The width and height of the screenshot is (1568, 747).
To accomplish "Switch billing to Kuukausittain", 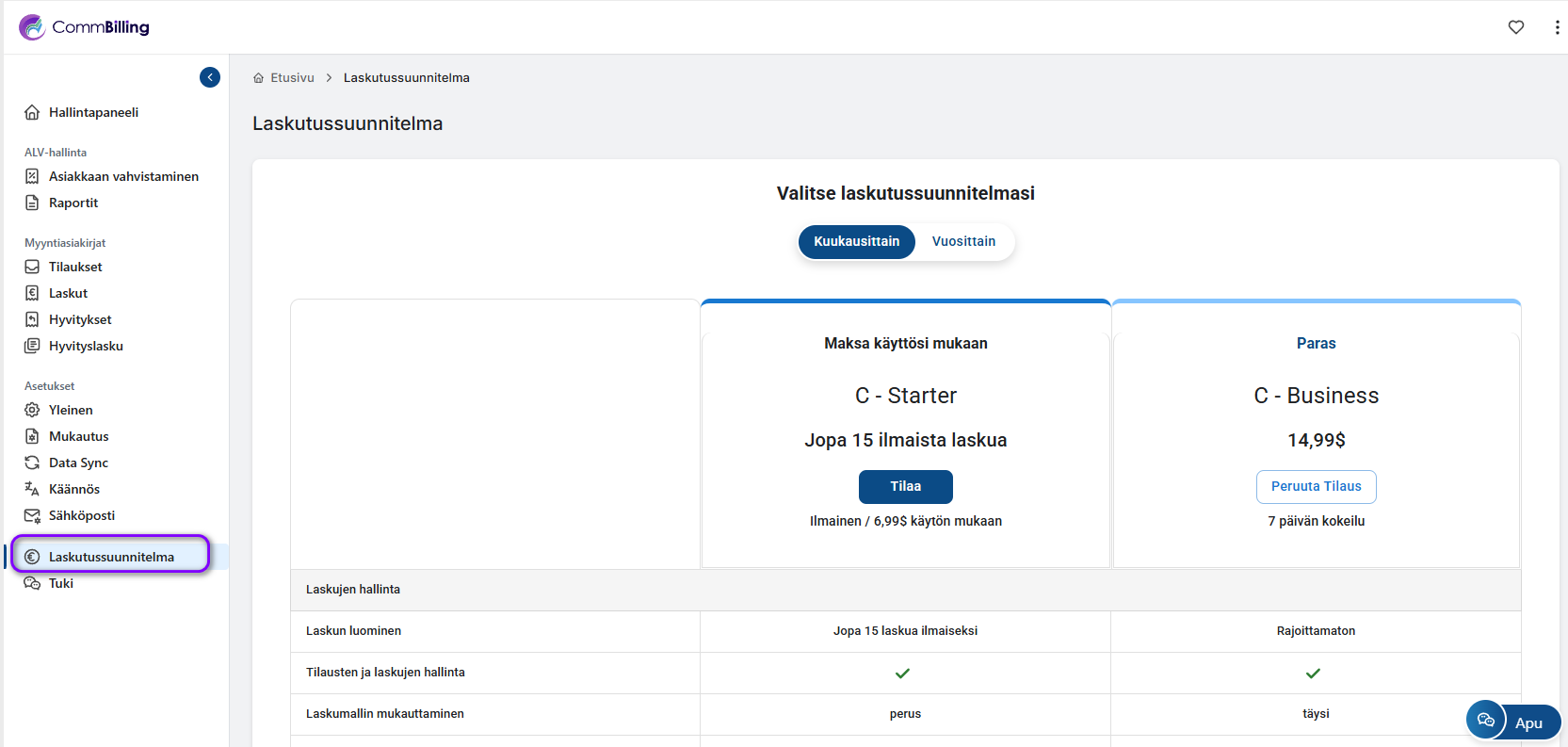I will point(856,241).
